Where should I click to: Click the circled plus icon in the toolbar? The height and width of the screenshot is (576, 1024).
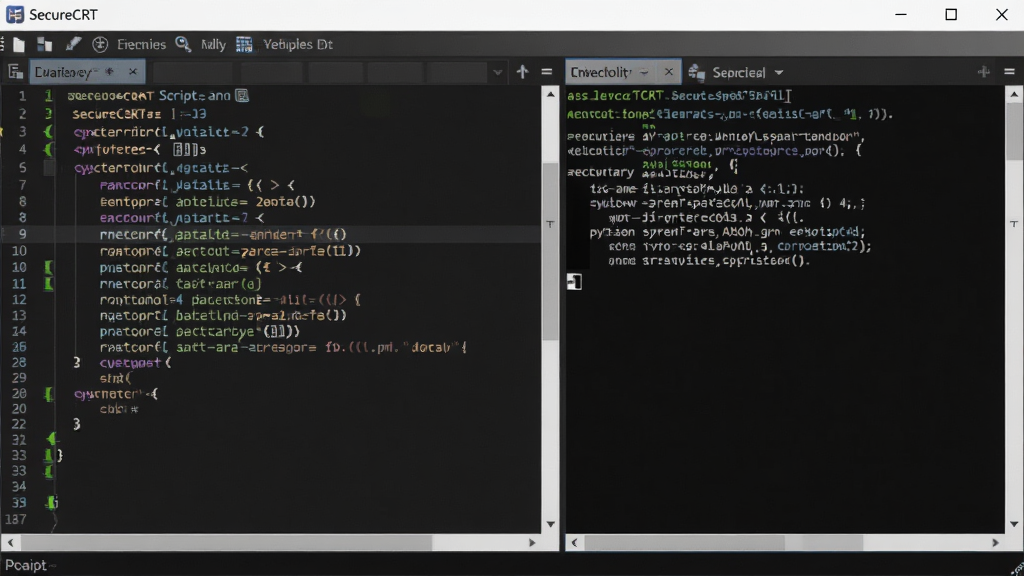pos(100,44)
